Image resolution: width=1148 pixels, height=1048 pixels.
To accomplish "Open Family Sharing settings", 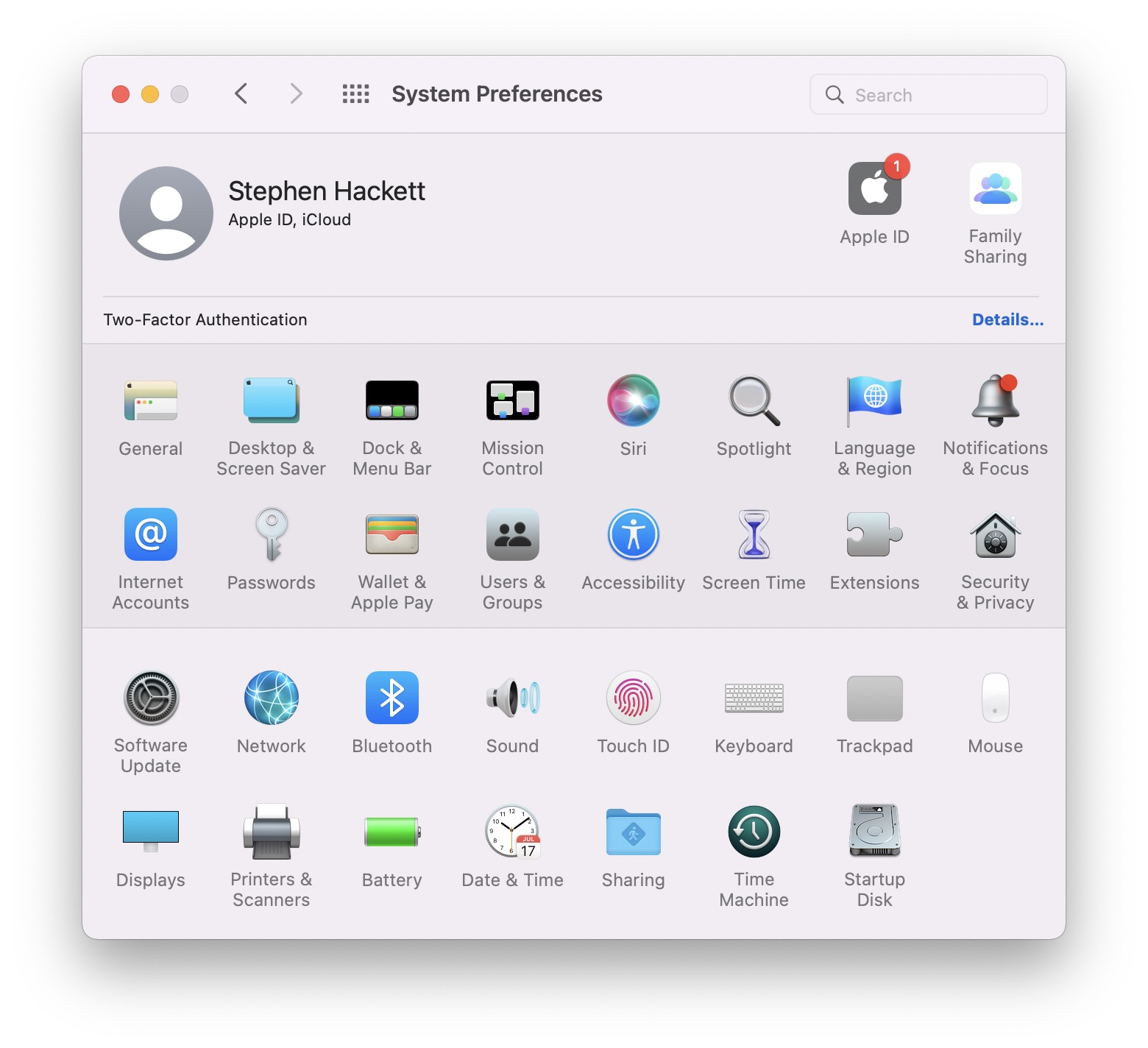I will [996, 188].
